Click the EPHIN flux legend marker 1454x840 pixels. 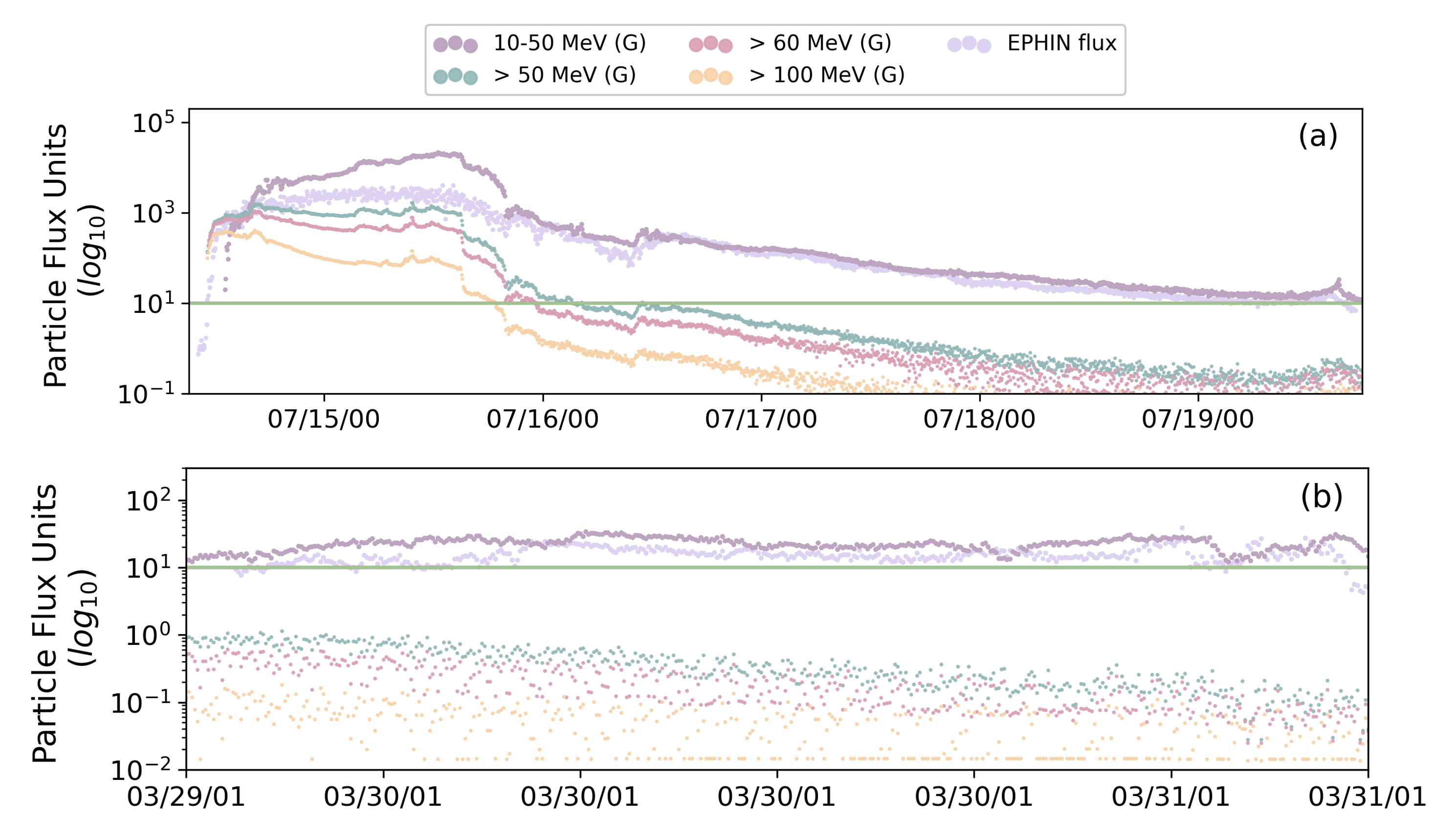pos(969,44)
